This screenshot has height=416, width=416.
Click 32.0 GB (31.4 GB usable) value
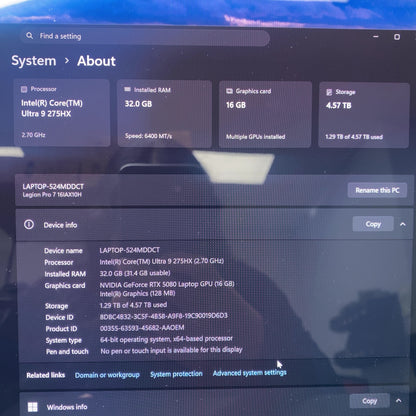coord(135,273)
